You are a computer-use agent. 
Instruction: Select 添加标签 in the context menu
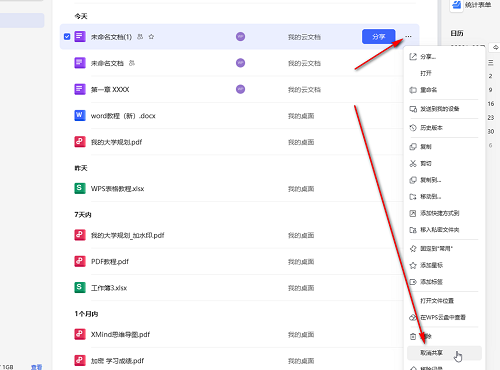coord(444,282)
